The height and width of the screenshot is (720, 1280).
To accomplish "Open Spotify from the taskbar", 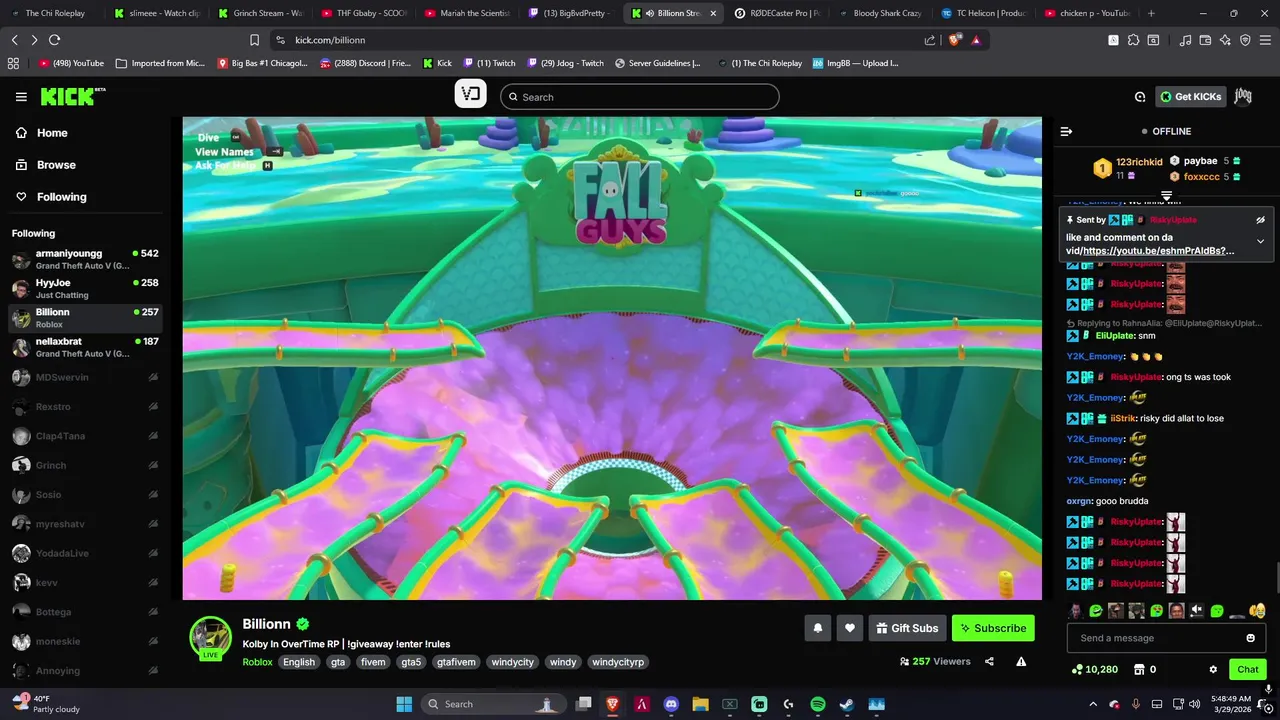I will 817,704.
